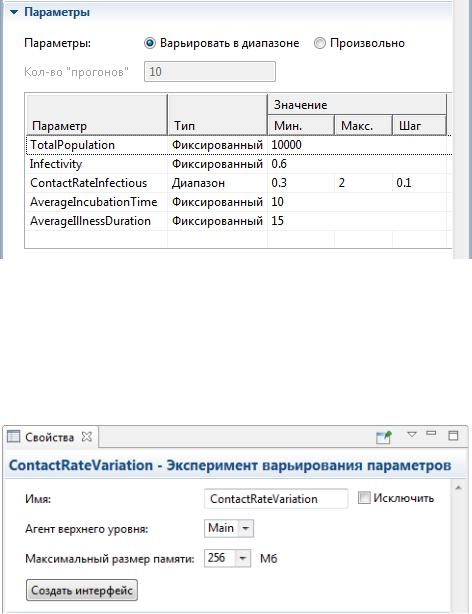Click the value 15 for AverageIllnessDuration
Screen dimensions: 472x614
pos(277,221)
